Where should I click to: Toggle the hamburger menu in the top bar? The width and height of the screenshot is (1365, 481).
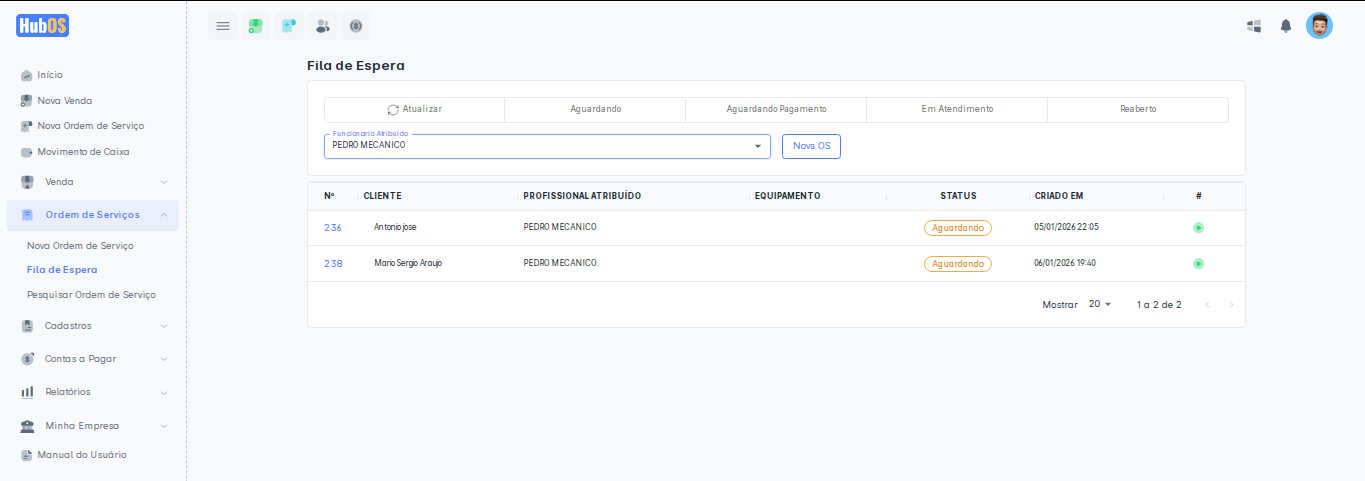pyautogui.click(x=223, y=26)
